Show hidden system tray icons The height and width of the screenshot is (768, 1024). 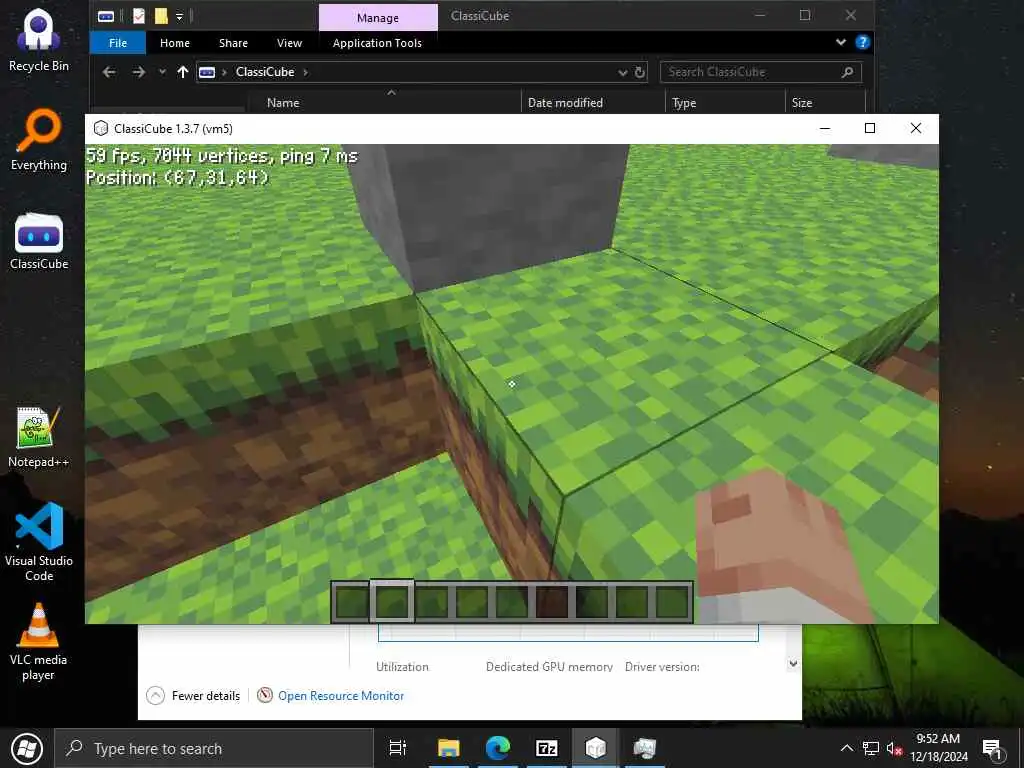[846, 748]
